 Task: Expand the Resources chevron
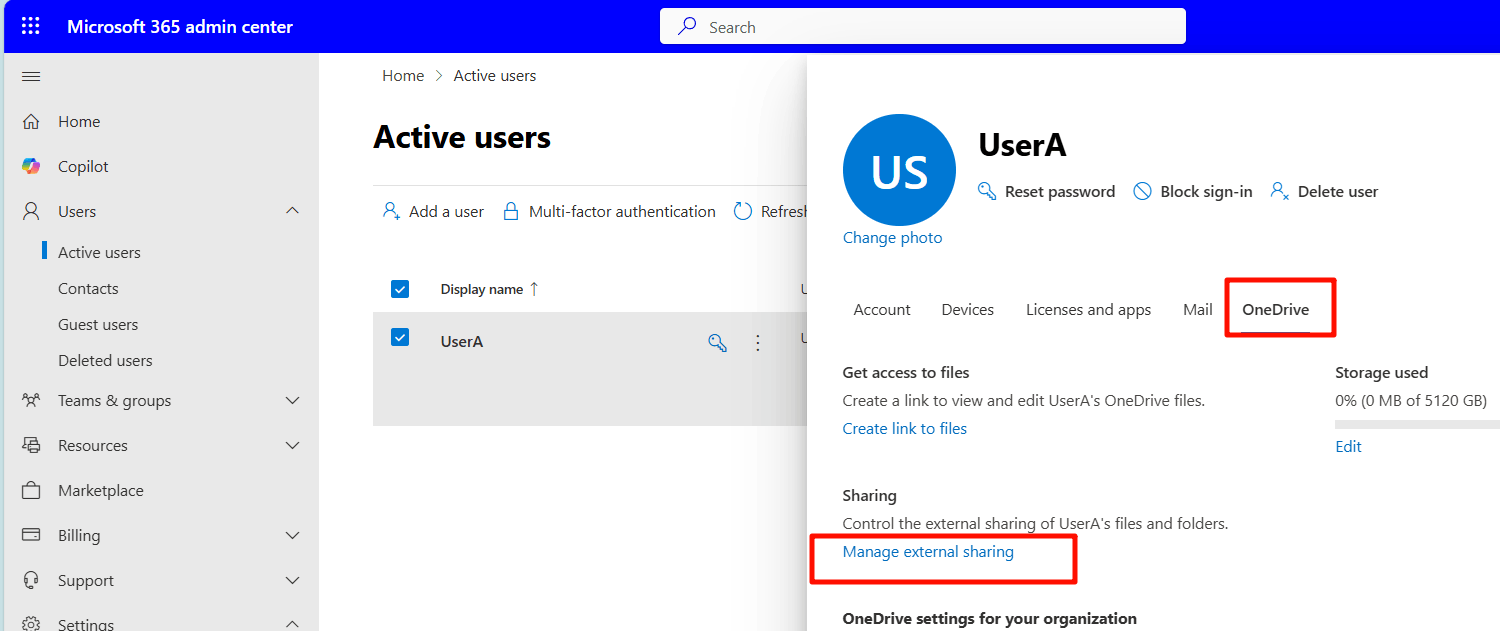pyautogui.click(x=292, y=445)
